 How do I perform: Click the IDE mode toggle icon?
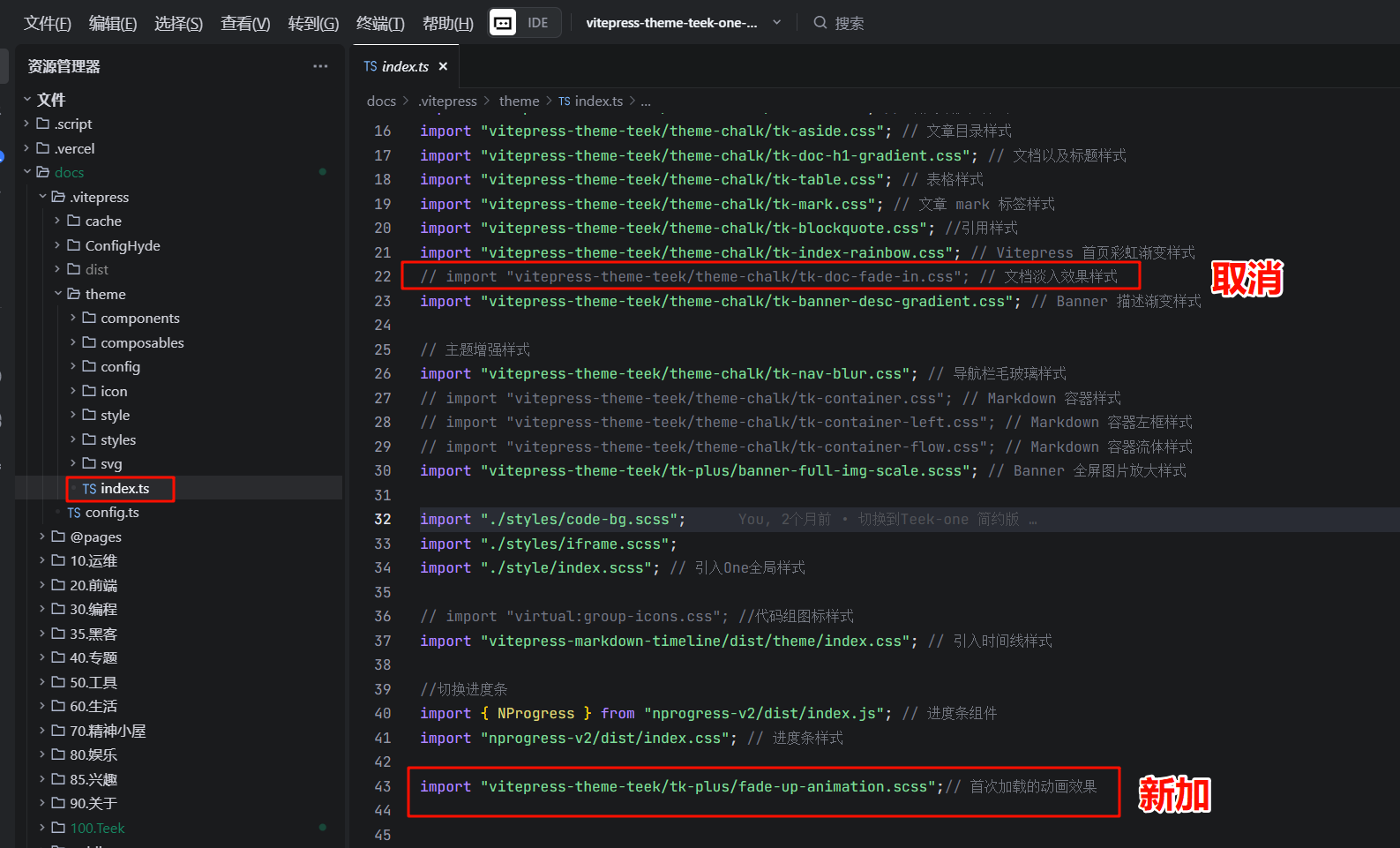(503, 23)
